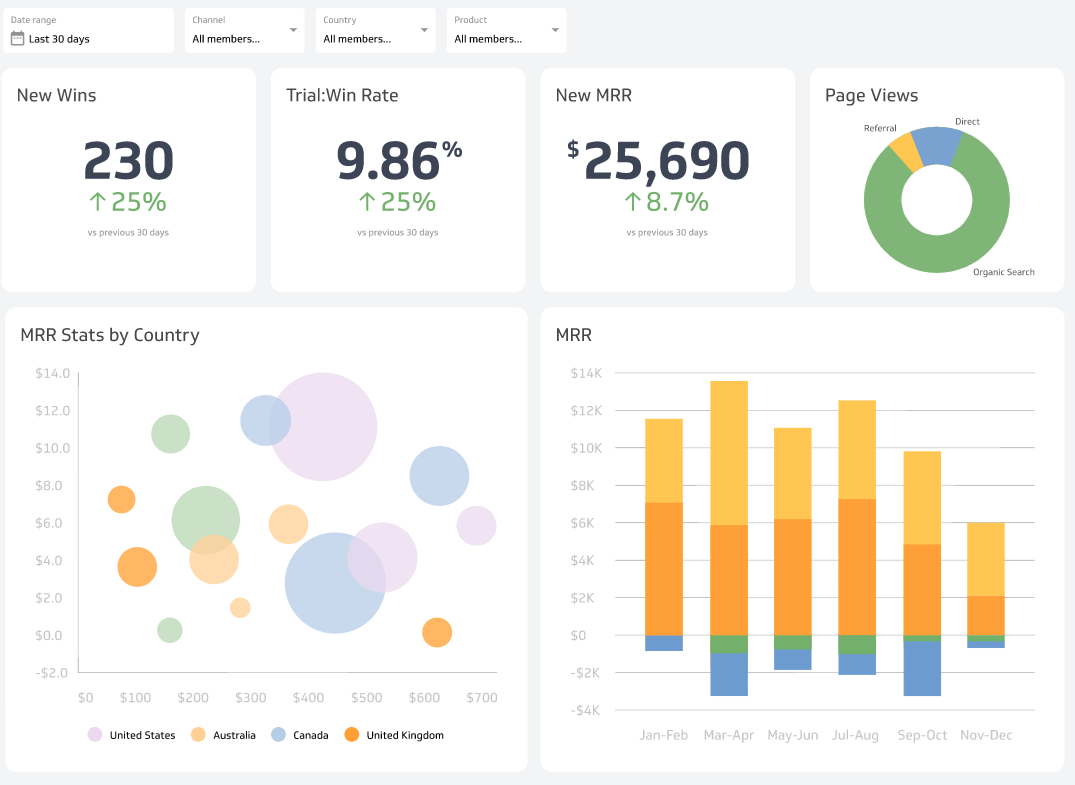Click the Referral chart label
Screen dimensions: 1075x785
[880, 128]
